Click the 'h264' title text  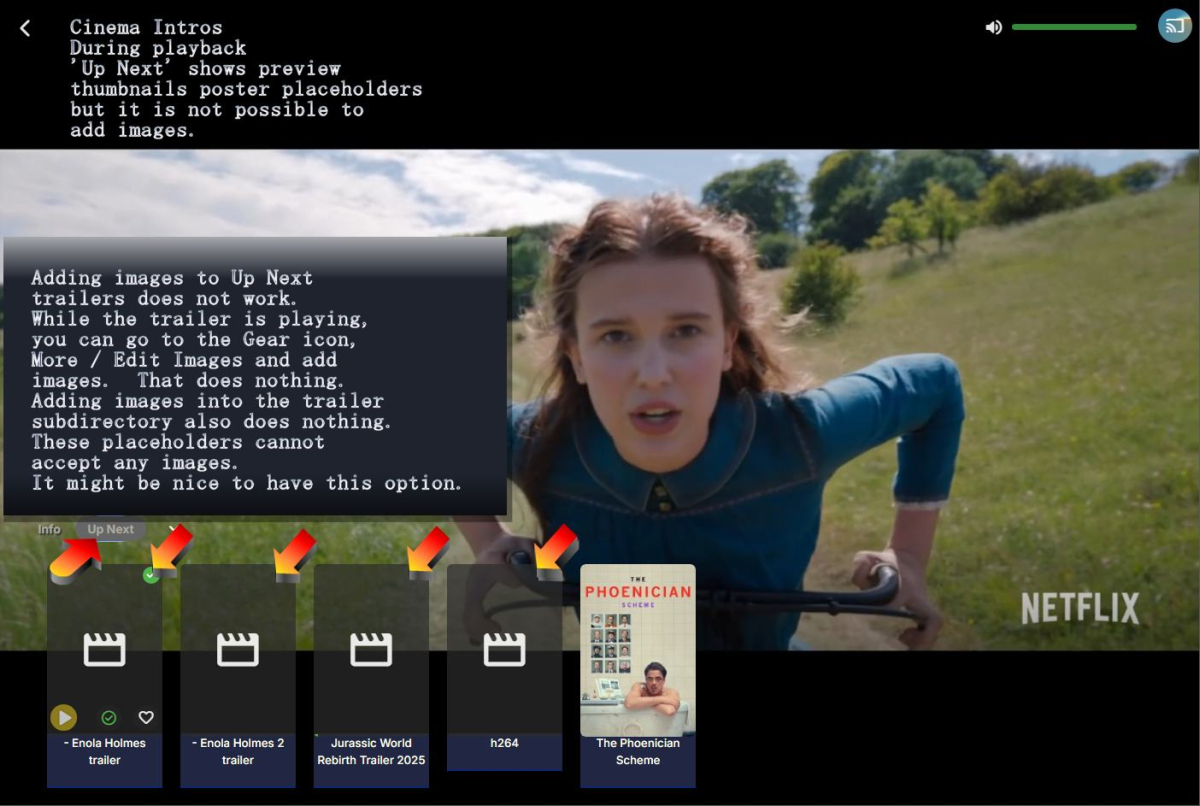(x=504, y=743)
